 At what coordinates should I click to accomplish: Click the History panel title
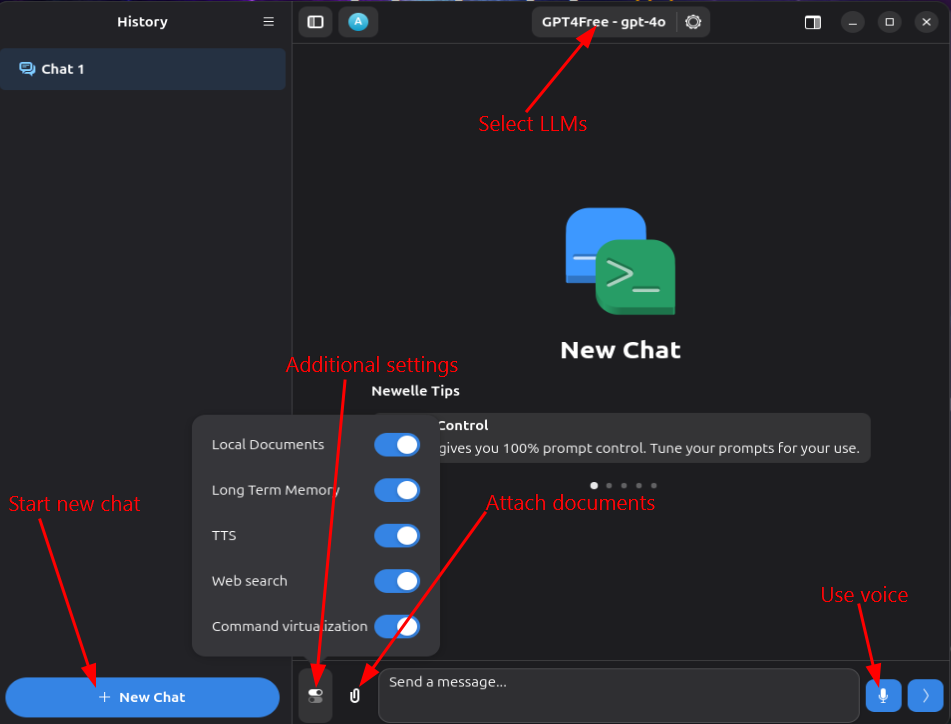click(x=143, y=22)
